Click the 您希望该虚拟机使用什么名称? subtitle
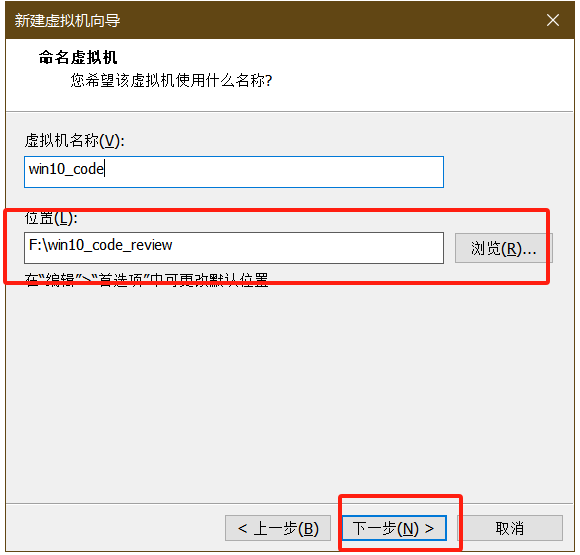This screenshot has width=580, height=555. 171,80
